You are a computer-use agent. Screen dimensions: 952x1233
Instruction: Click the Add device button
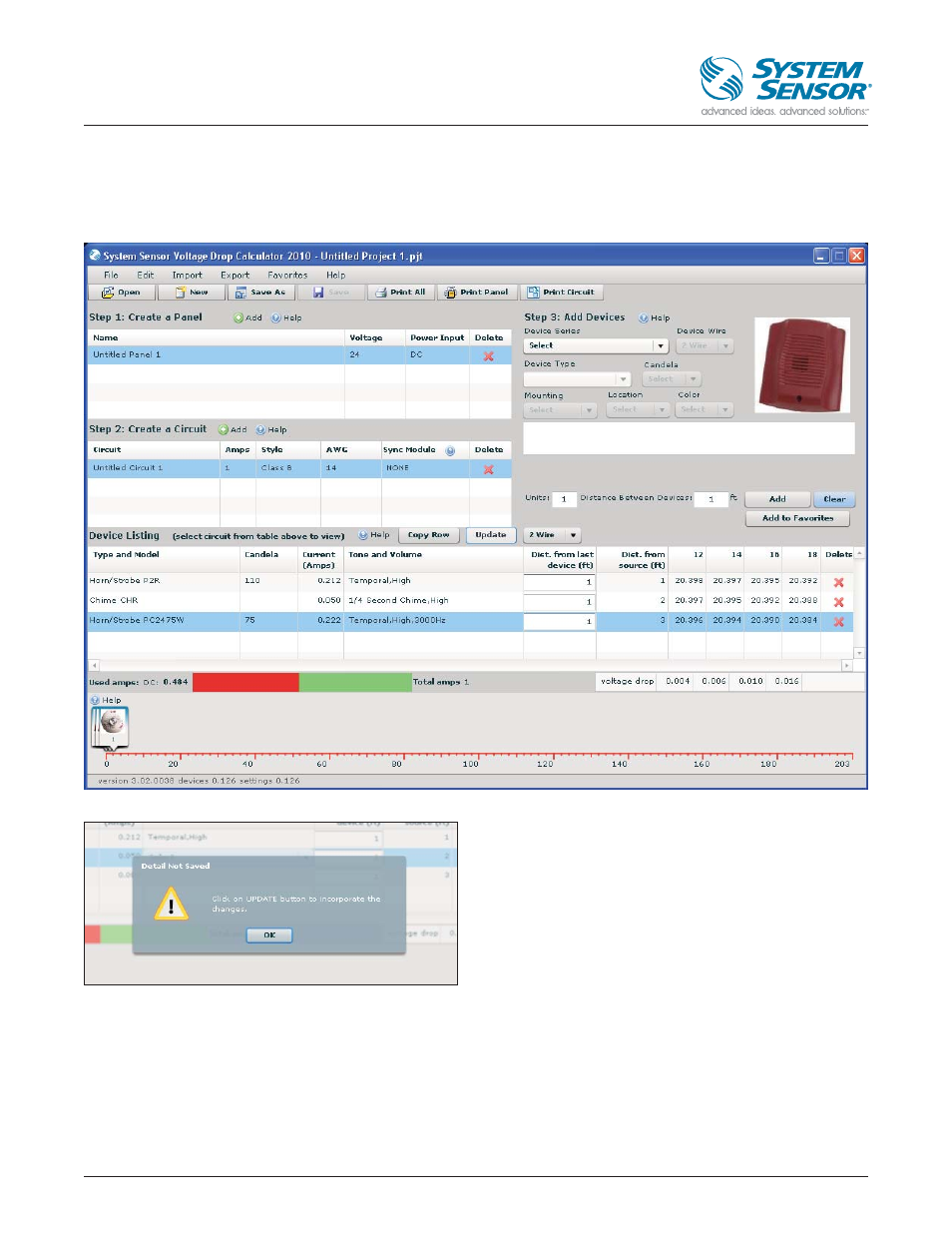tap(777, 499)
